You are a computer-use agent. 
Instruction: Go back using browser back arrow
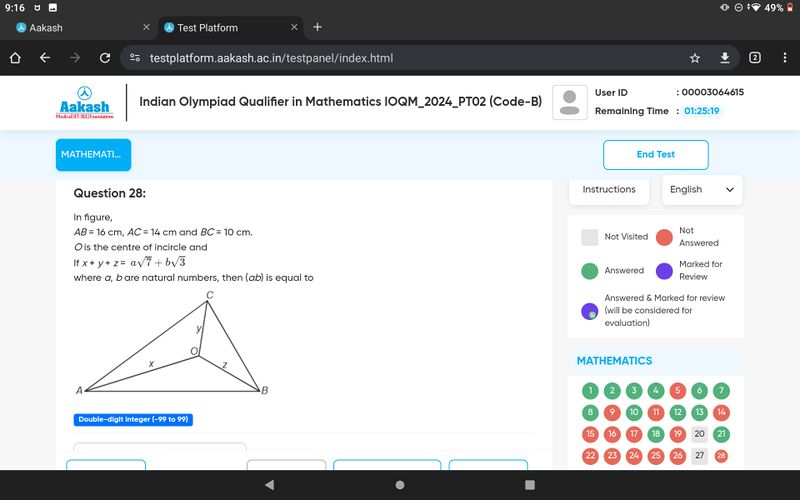[x=45, y=58]
